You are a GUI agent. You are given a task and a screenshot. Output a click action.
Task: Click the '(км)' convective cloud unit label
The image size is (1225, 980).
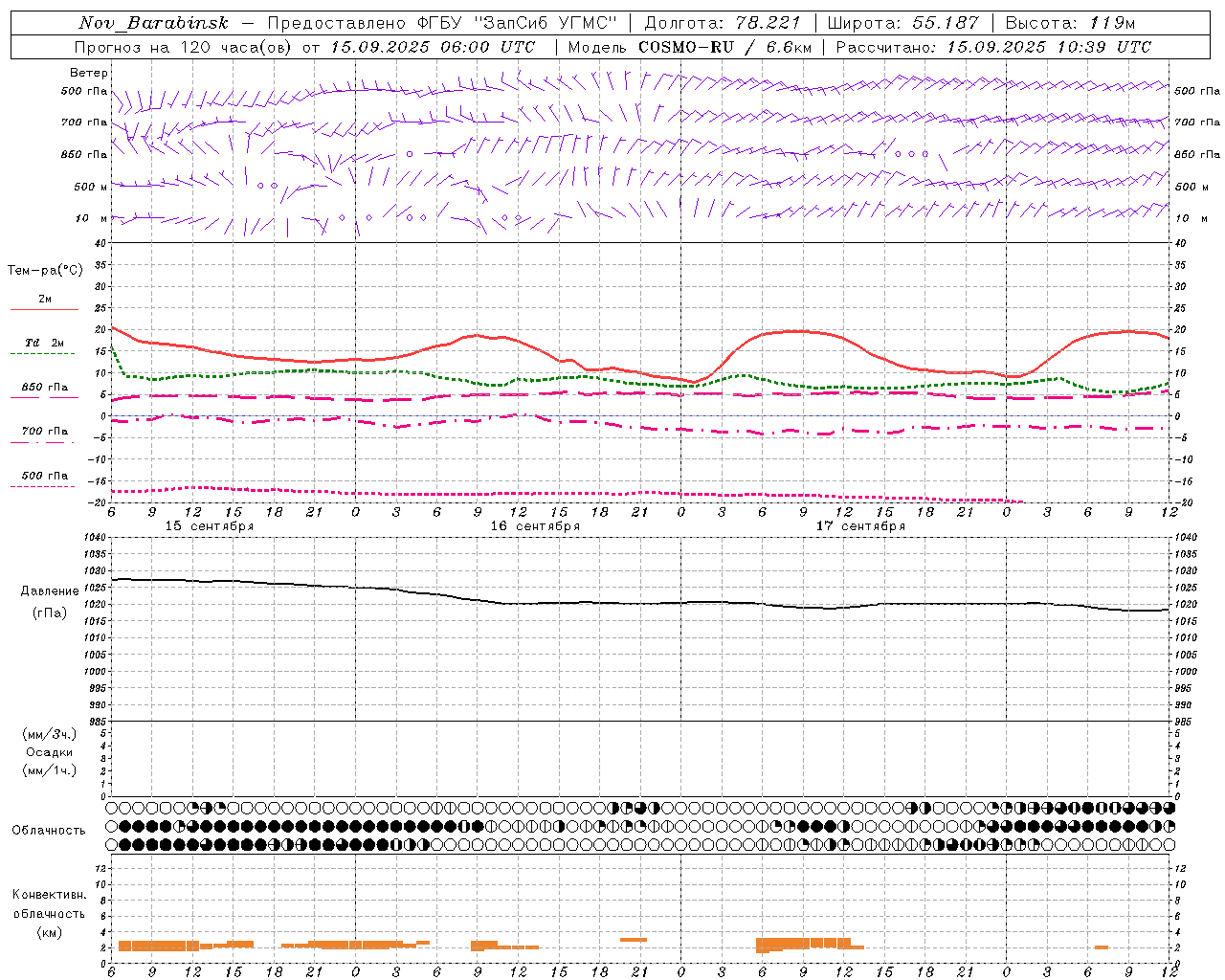[x=49, y=932]
